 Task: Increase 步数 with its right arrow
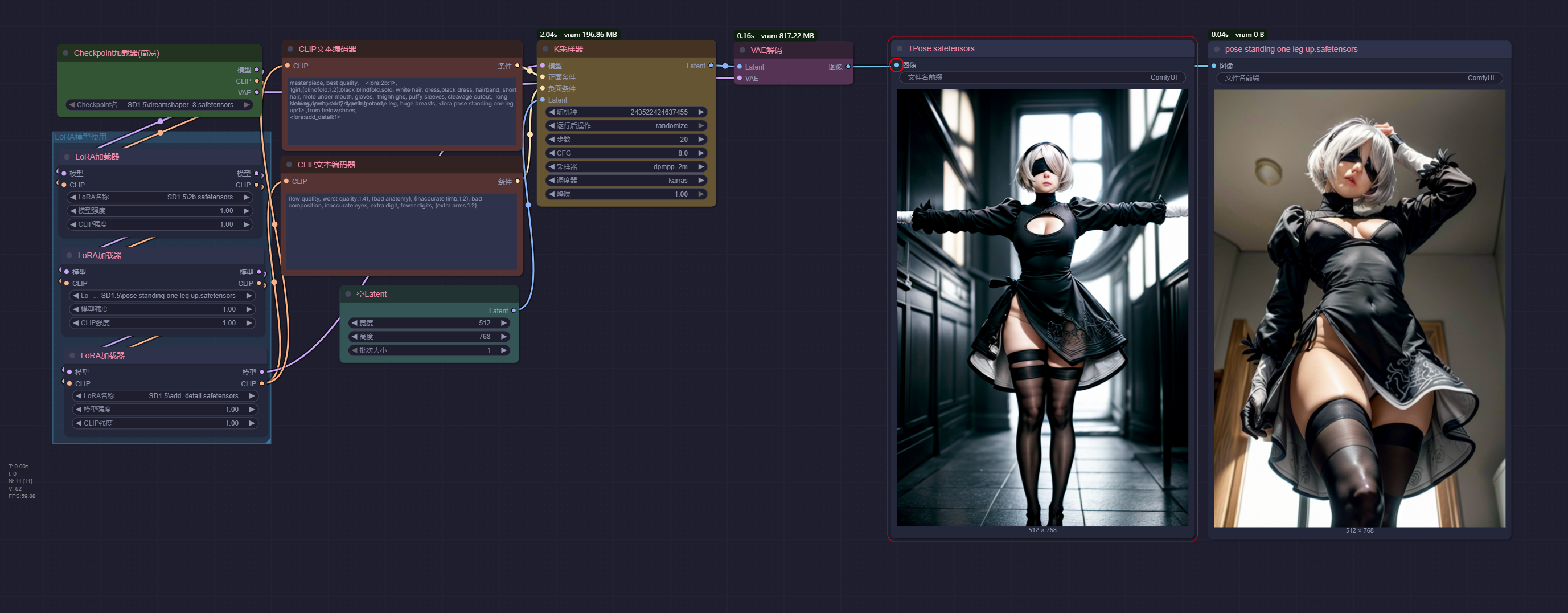[701, 140]
